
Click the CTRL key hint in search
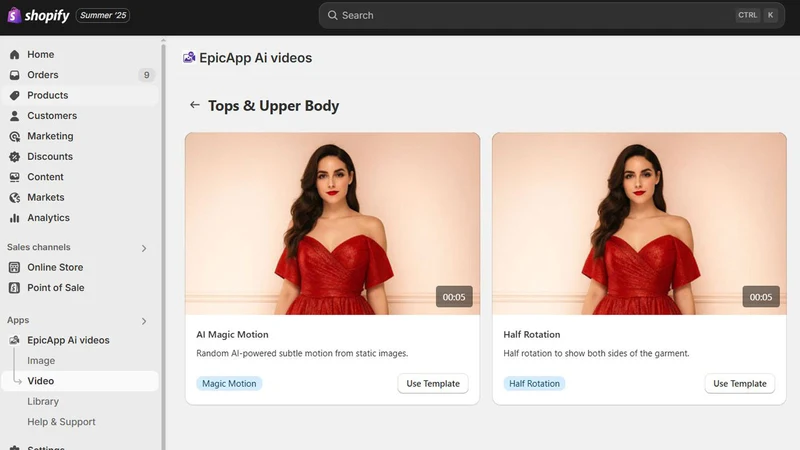click(x=747, y=15)
